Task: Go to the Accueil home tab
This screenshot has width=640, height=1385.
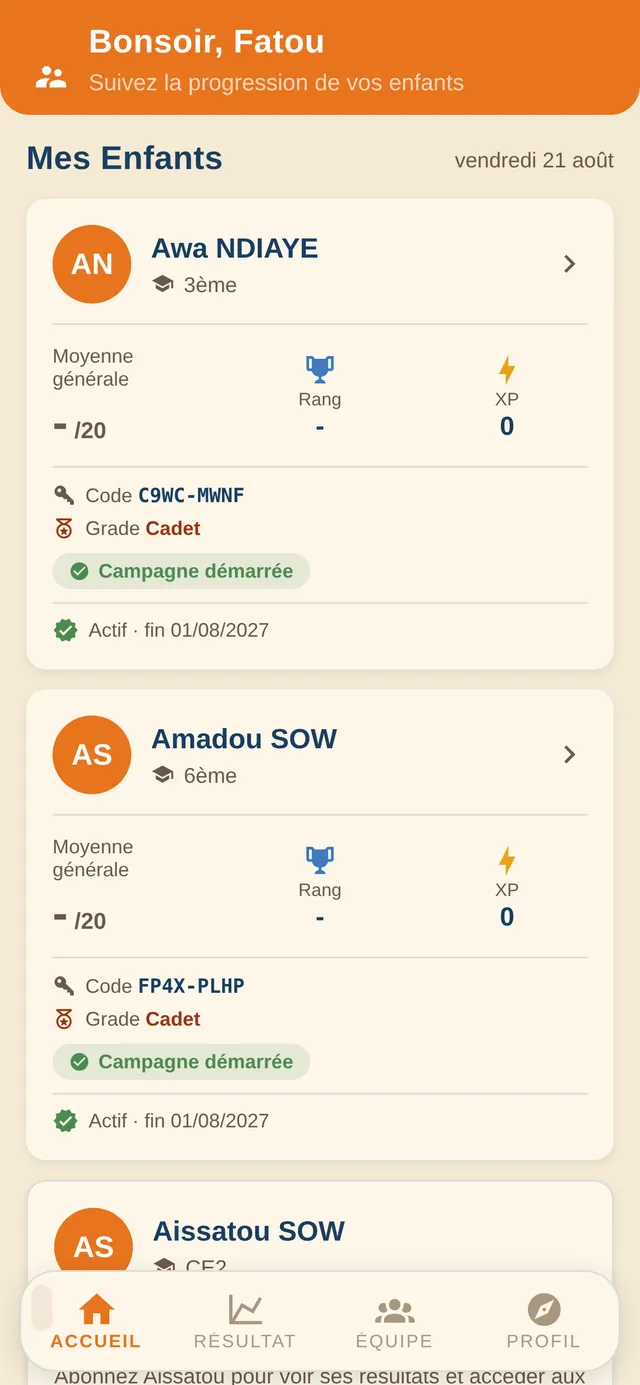Action: point(96,1322)
